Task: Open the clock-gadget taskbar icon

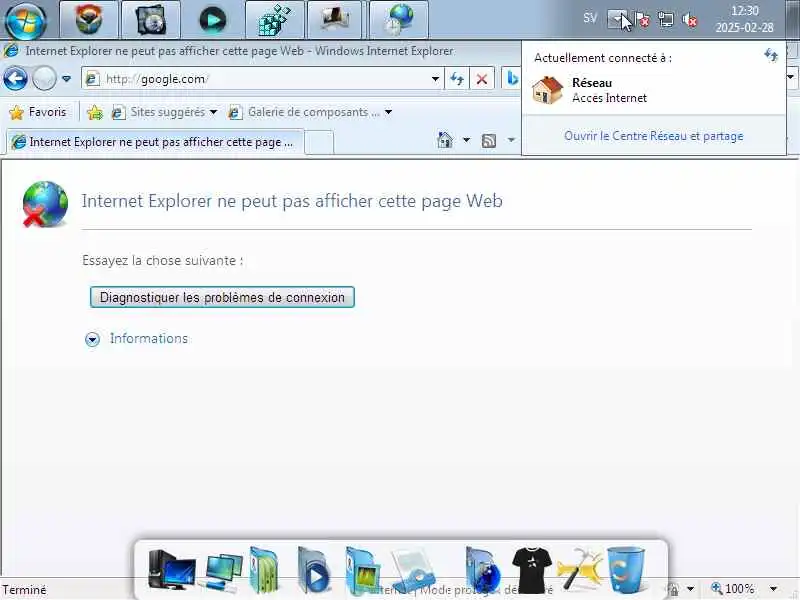Action: click(151, 19)
